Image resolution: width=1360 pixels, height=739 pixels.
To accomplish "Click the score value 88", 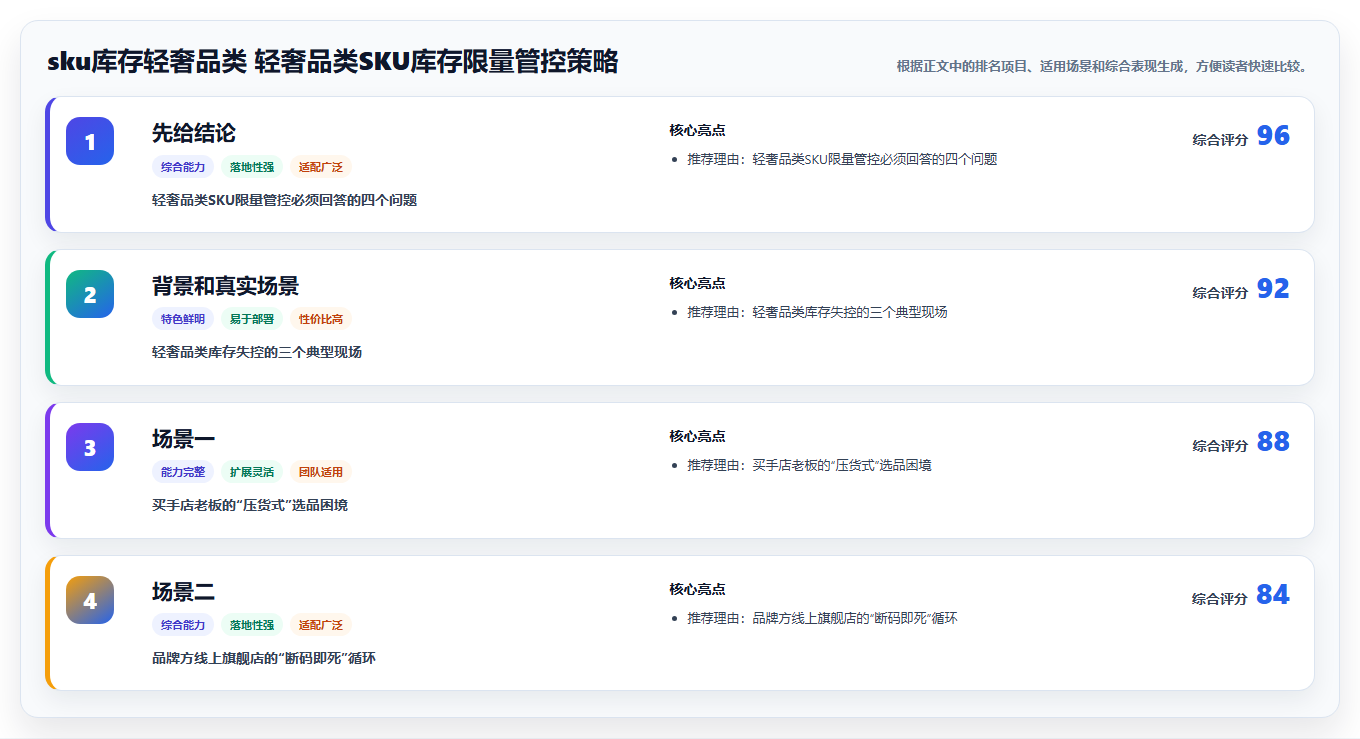I will pyautogui.click(x=1273, y=442).
